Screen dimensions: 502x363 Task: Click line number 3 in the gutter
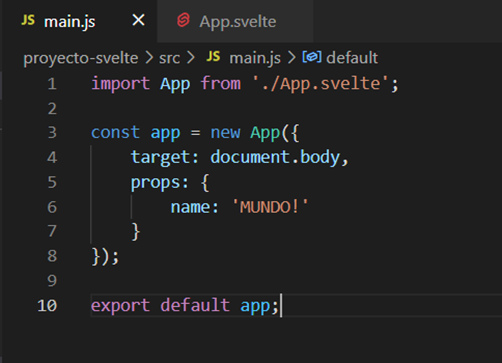52,132
